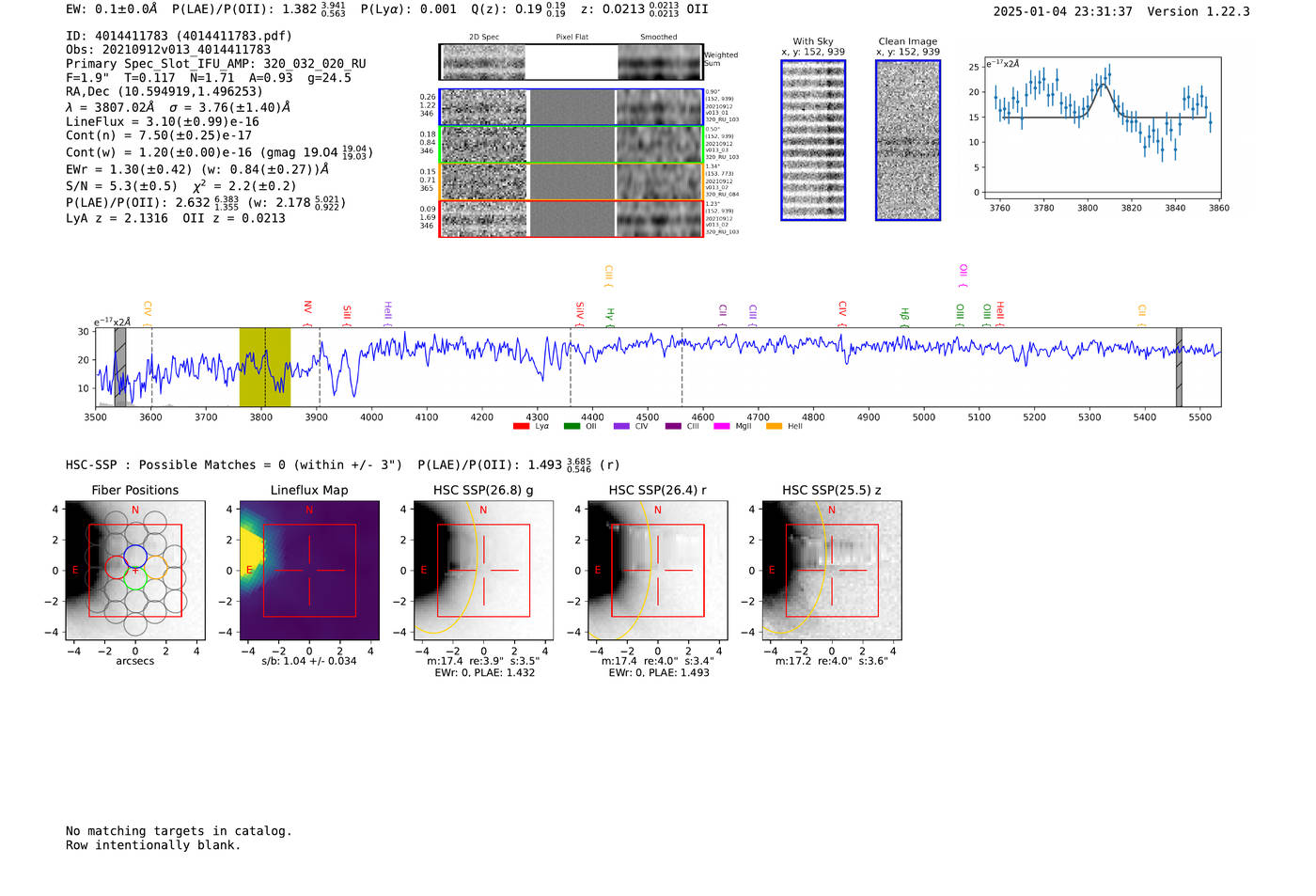Click the ID: 4014411783 line
Screen dimensions: 1316x896
click(179, 36)
